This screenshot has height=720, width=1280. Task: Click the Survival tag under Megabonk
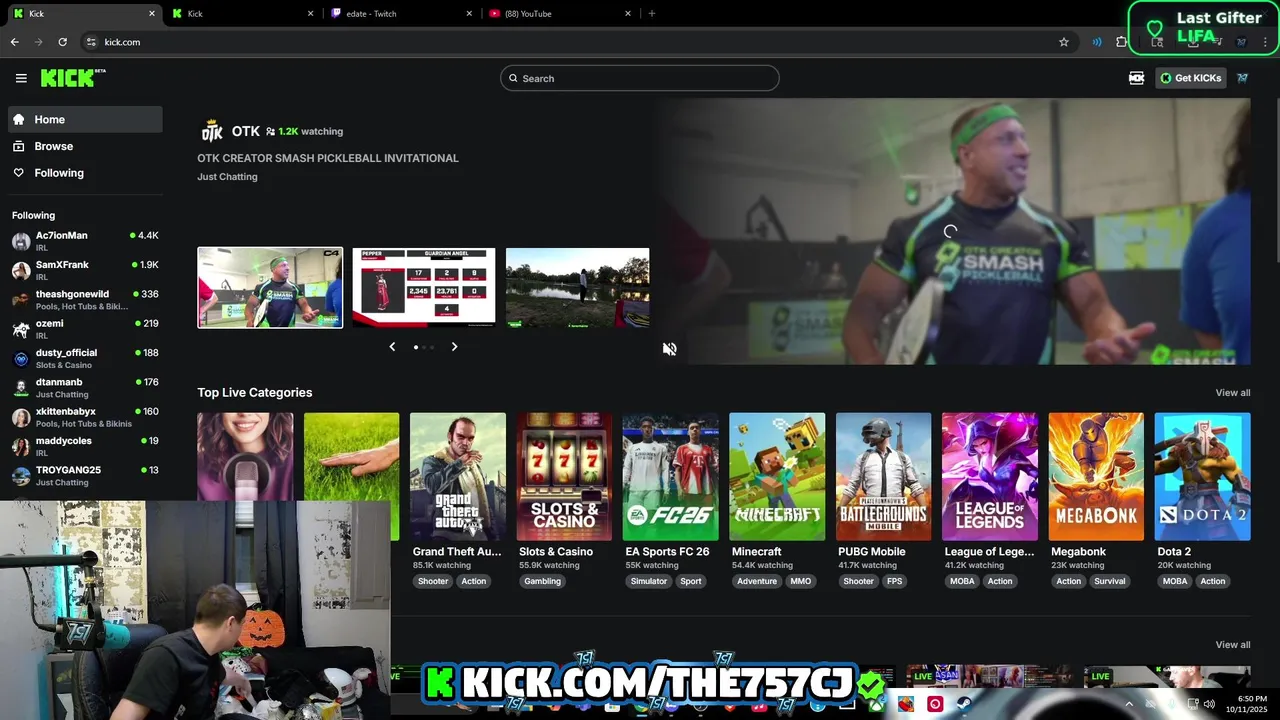coord(1109,581)
